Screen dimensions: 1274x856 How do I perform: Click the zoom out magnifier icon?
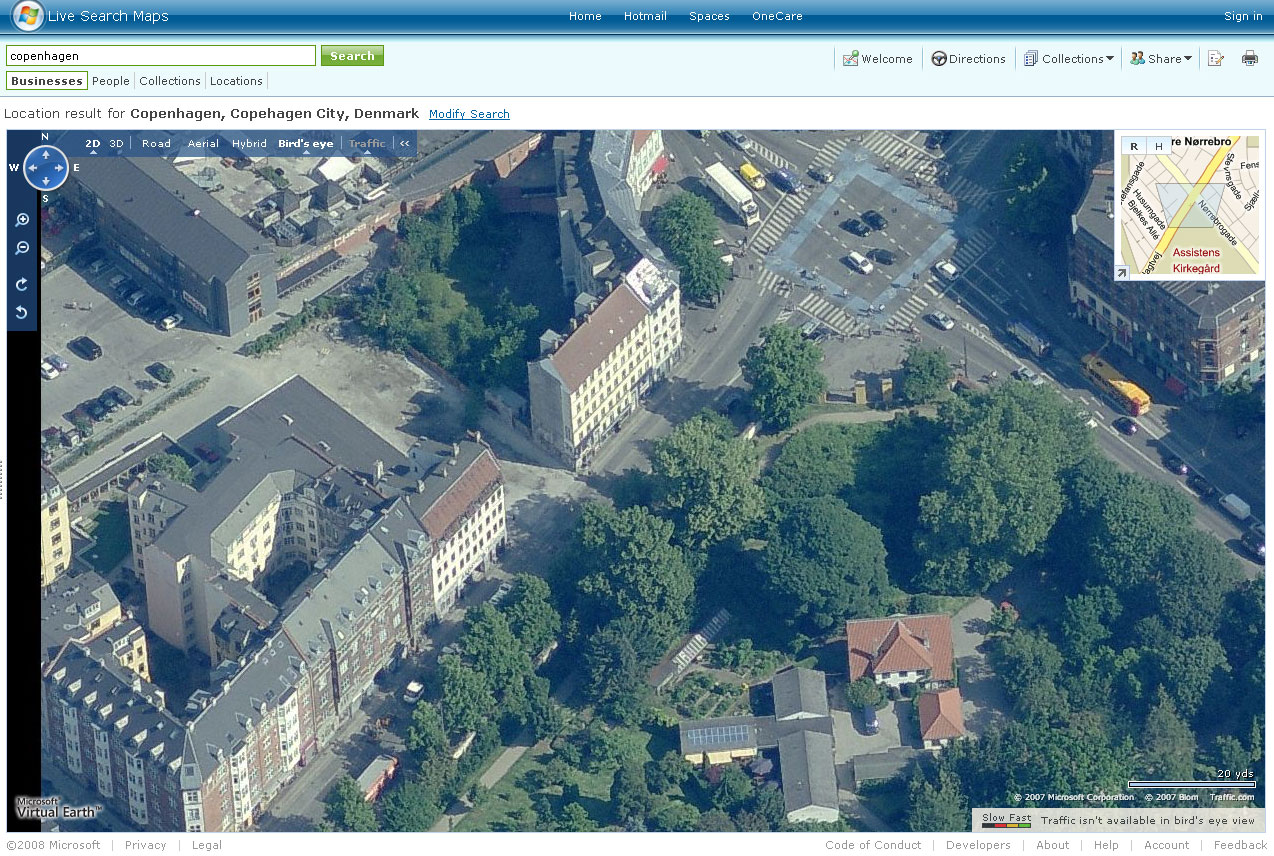(22, 248)
